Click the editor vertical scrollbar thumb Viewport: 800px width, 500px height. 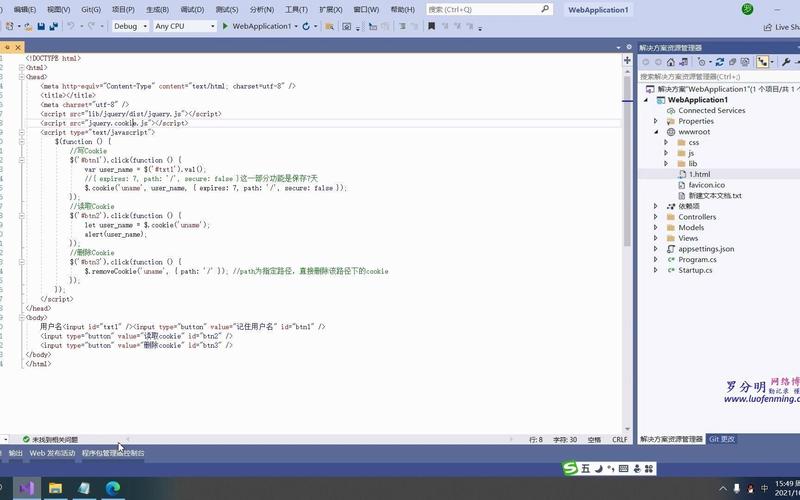(x=627, y=159)
